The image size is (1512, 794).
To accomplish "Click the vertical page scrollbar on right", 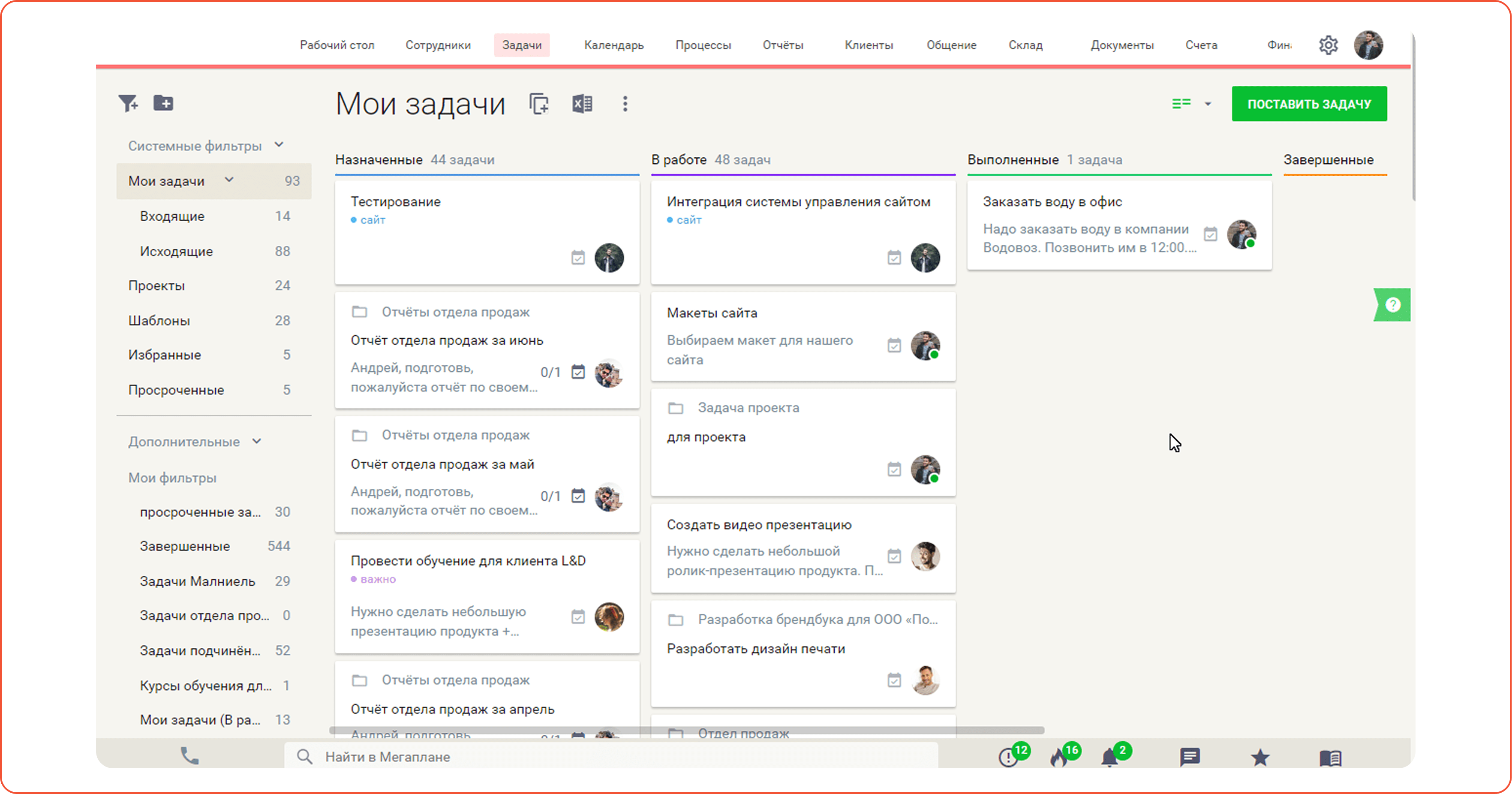I will tap(1413, 117).
